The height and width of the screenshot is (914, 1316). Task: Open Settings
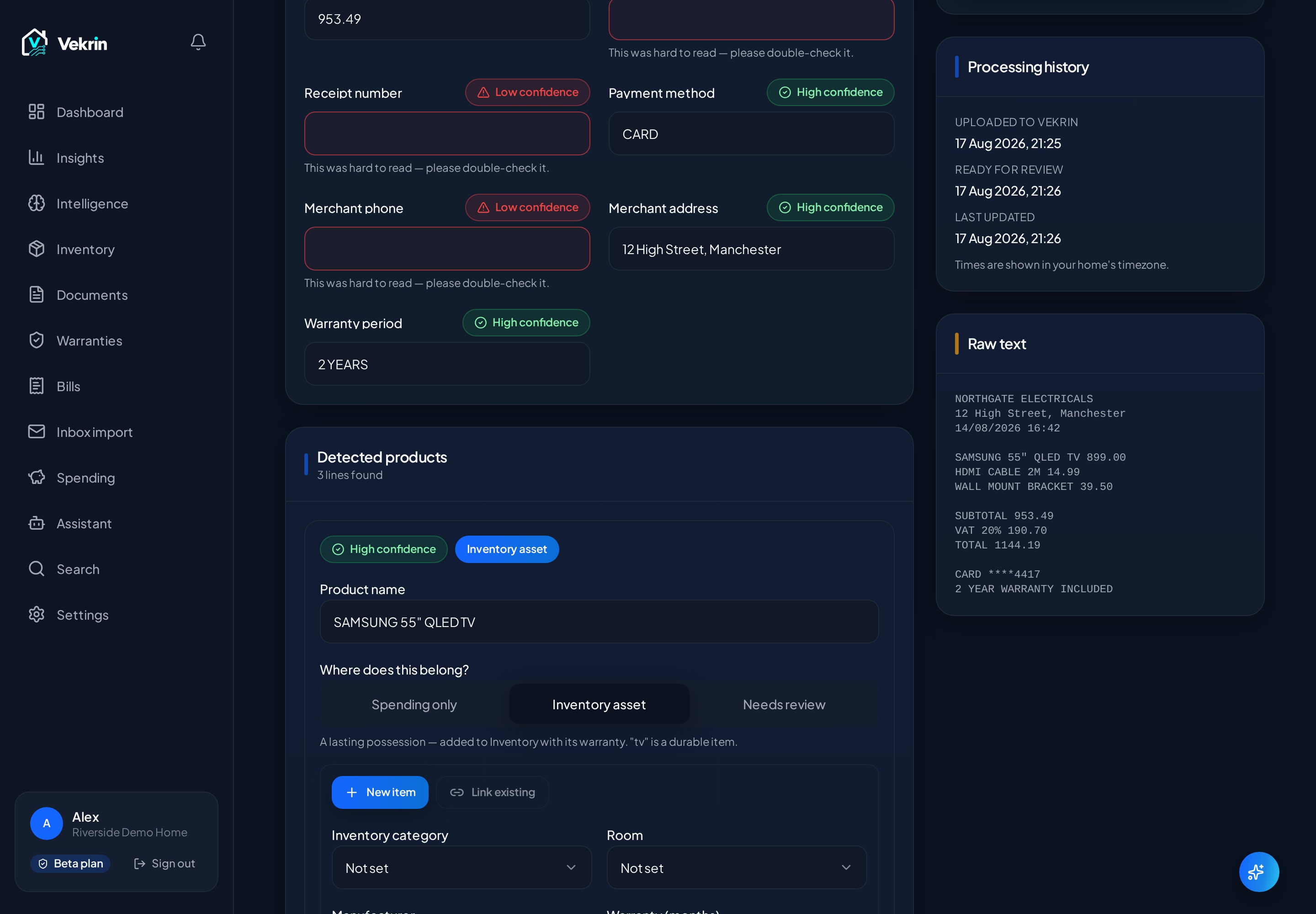tap(117, 615)
